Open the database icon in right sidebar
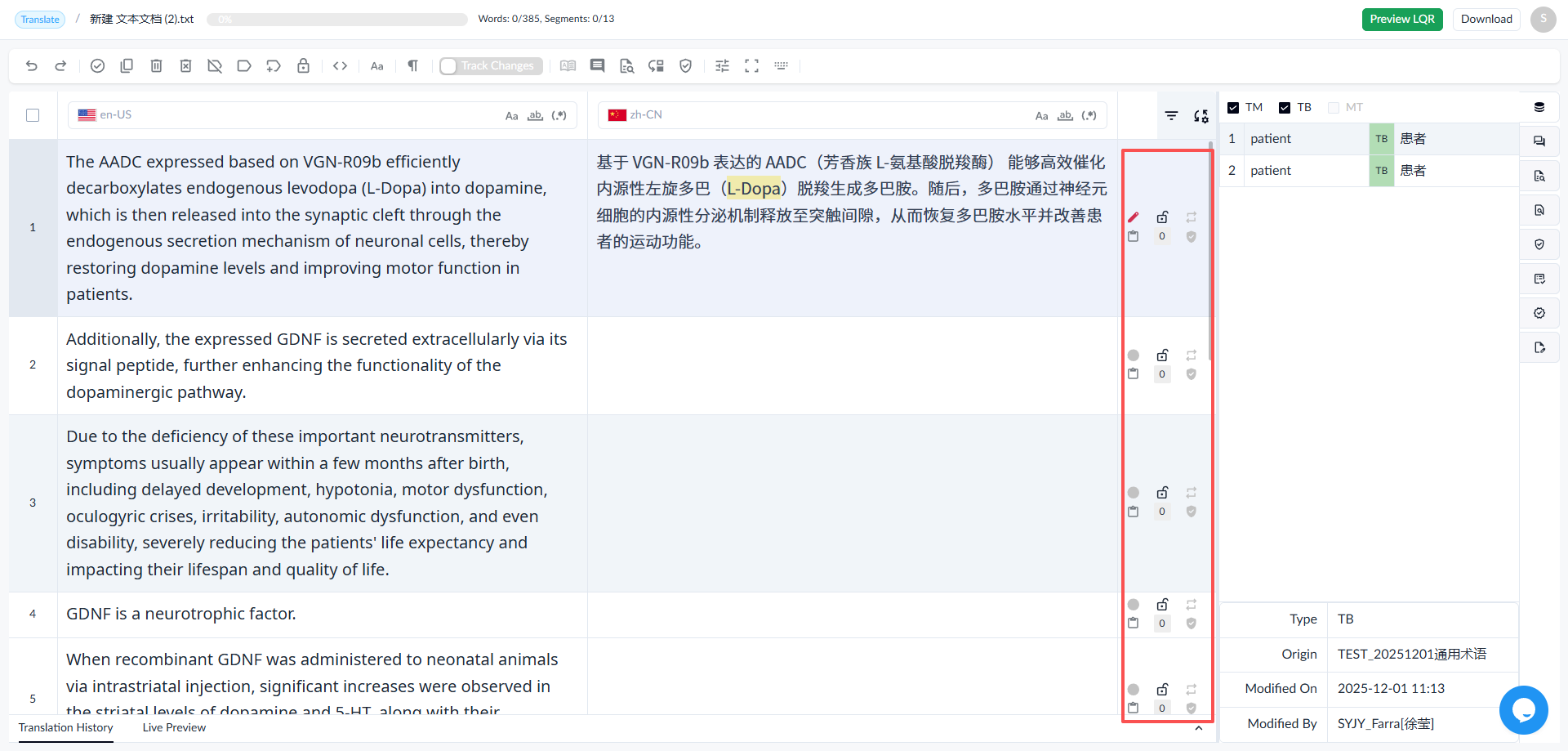The image size is (1568, 751). [x=1539, y=108]
